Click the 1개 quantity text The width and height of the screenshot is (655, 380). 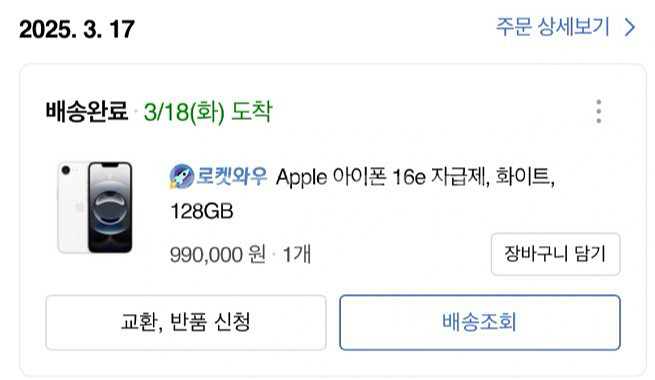click(x=297, y=254)
